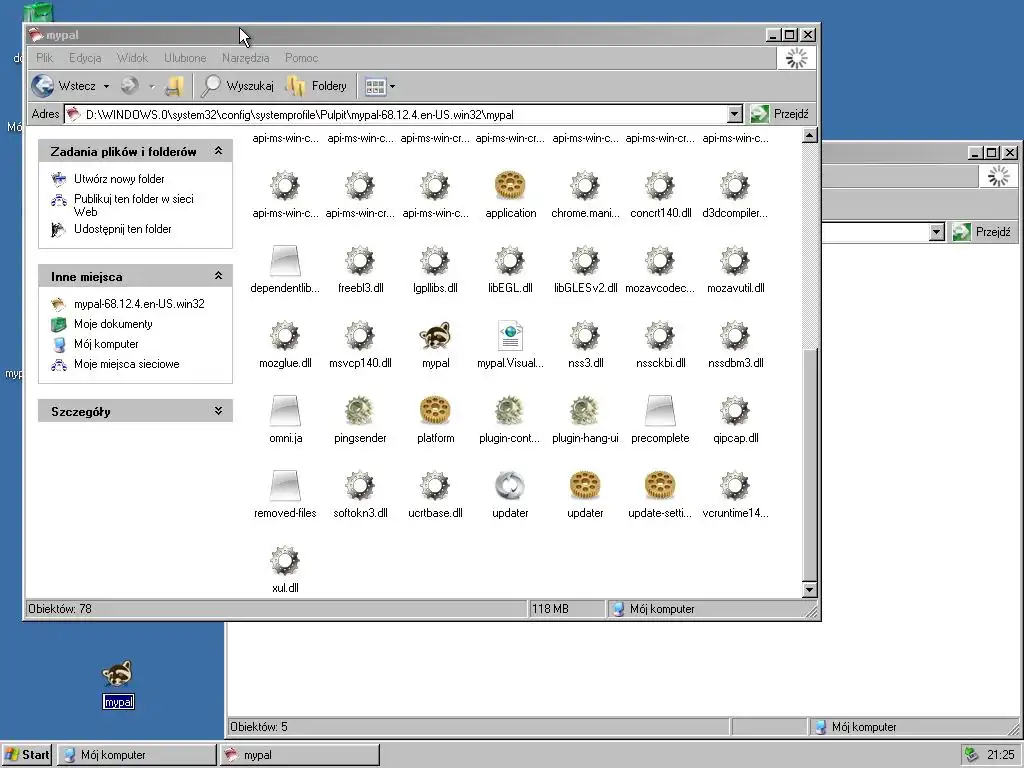The image size is (1024, 768).
Task: Select the application settings file icon
Action: click(510, 185)
